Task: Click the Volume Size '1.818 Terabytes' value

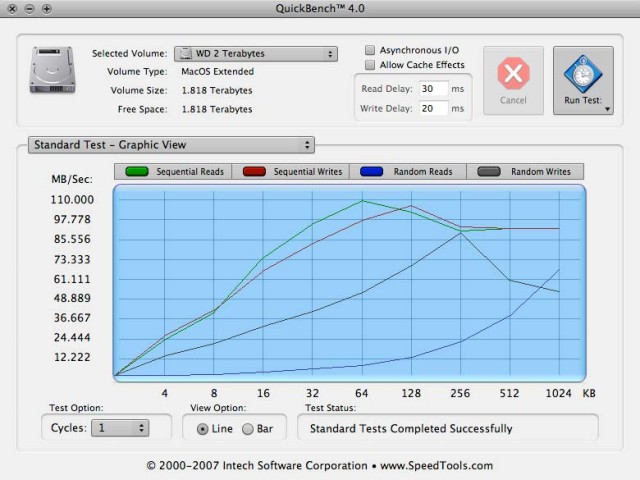Action: tap(217, 91)
